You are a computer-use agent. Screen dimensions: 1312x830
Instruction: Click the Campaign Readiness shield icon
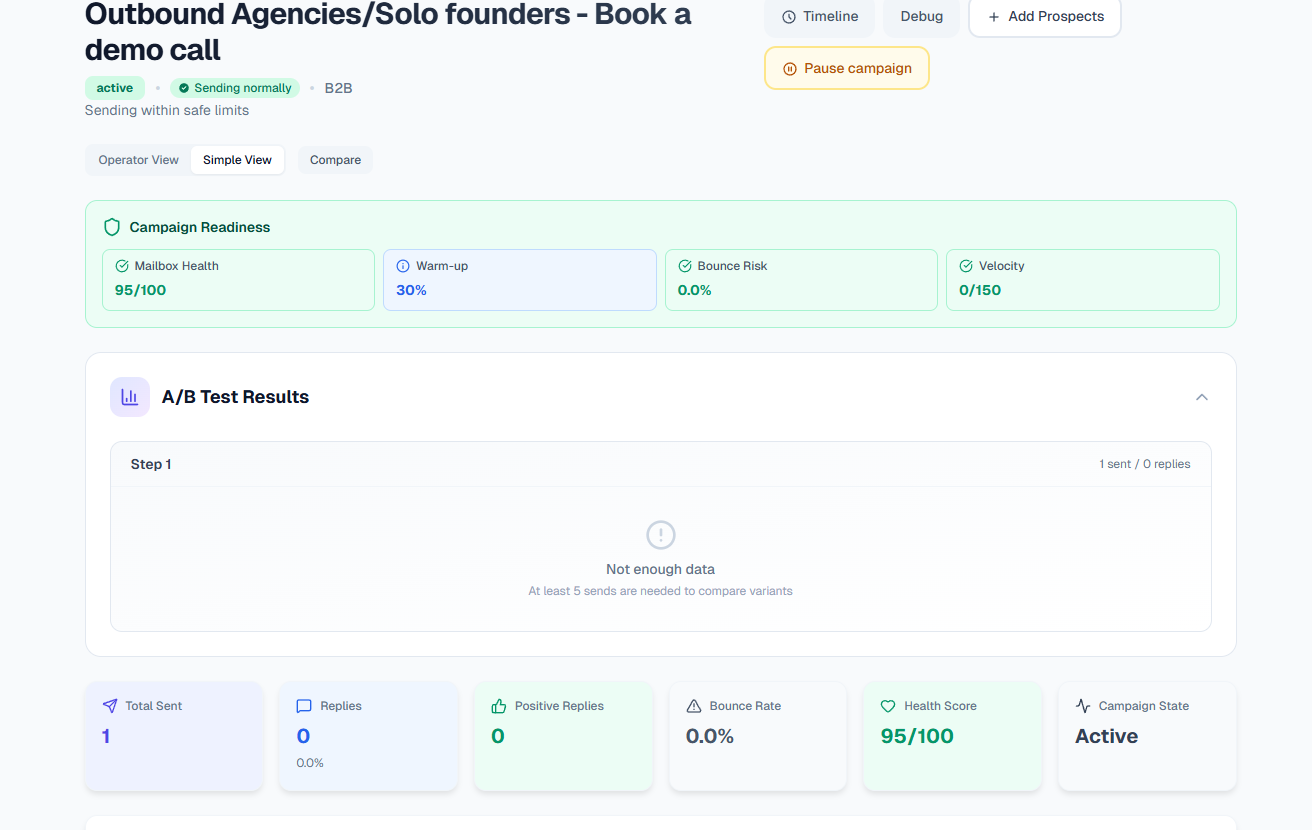pyautogui.click(x=111, y=226)
